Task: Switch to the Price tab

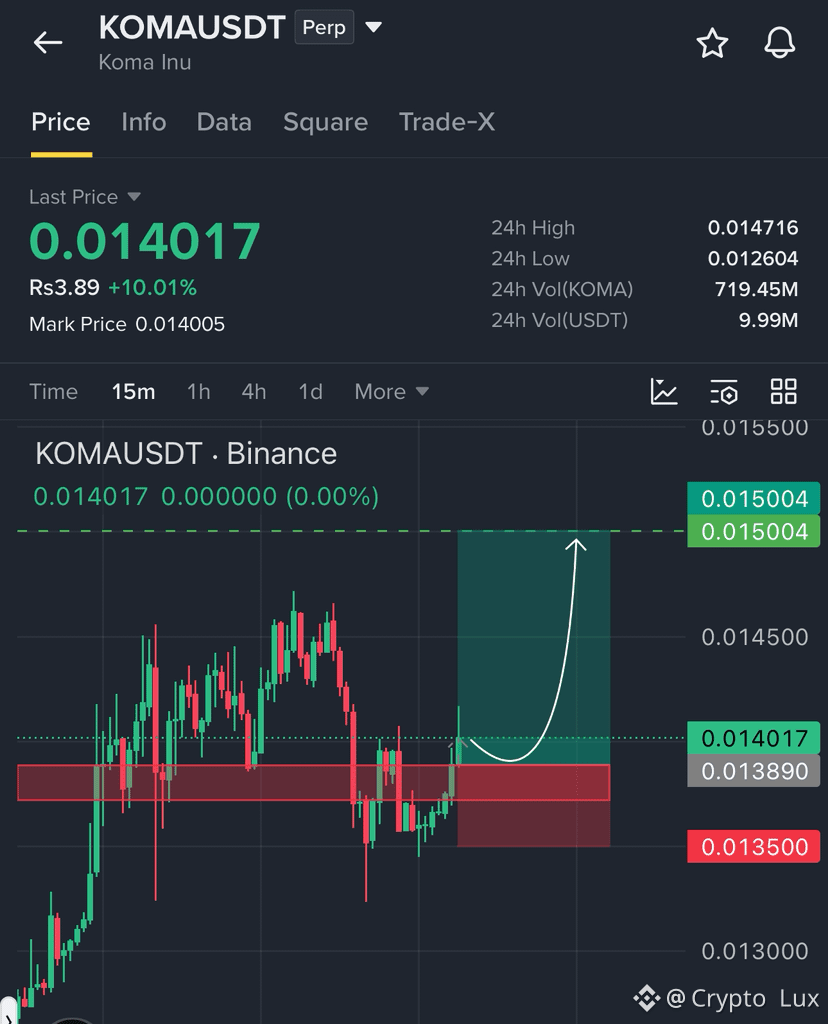Action: coord(61,122)
